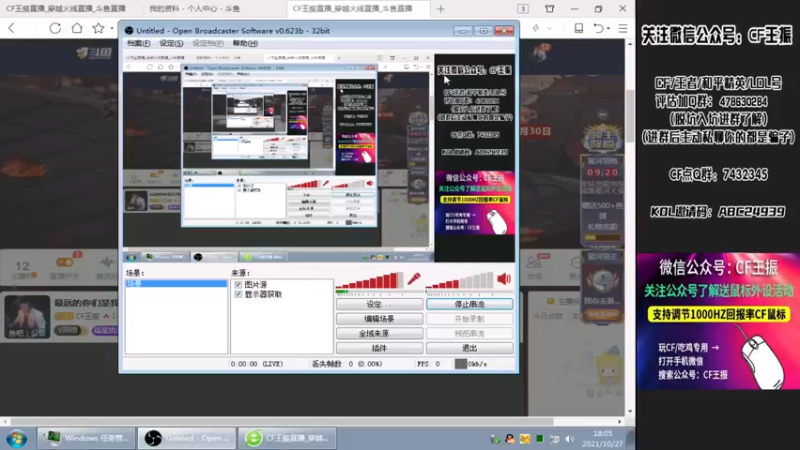This screenshot has width=800, height=450.
Task: Click the 全域来源... button
Action: [x=379, y=334]
